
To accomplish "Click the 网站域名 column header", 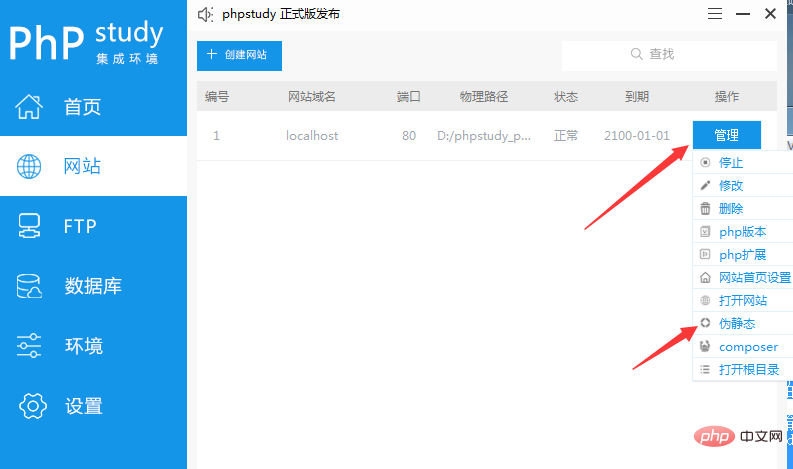I will tap(312, 97).
